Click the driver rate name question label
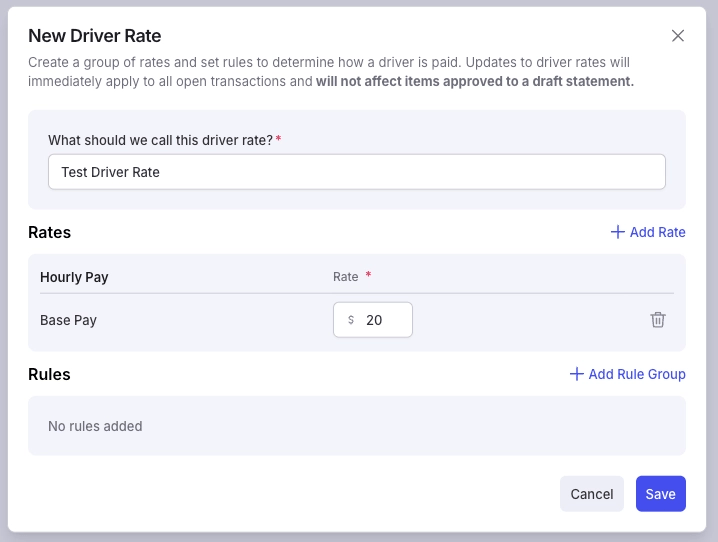The height and width of the screenshot is (542, 718). 160,140
